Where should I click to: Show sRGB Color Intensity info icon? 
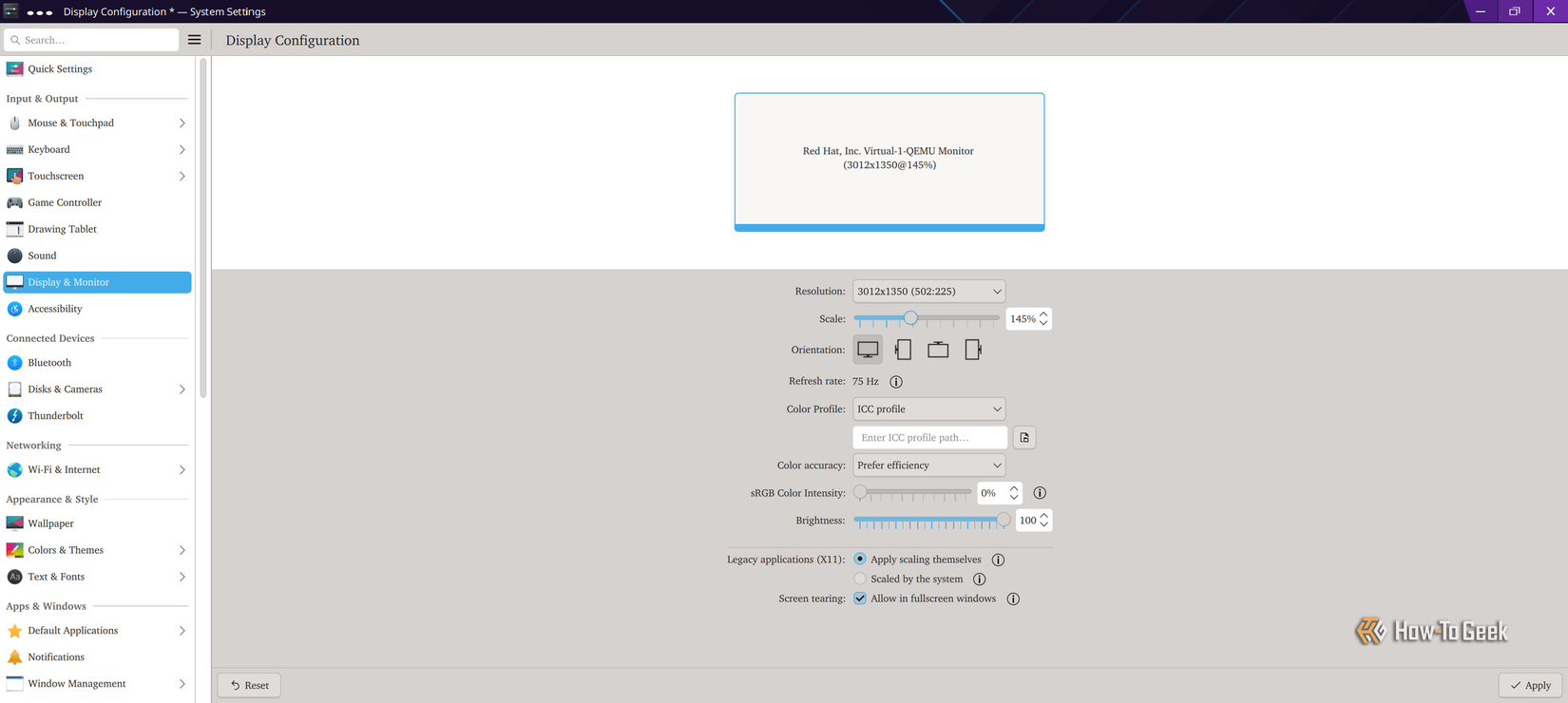[x=1040, y=493]
